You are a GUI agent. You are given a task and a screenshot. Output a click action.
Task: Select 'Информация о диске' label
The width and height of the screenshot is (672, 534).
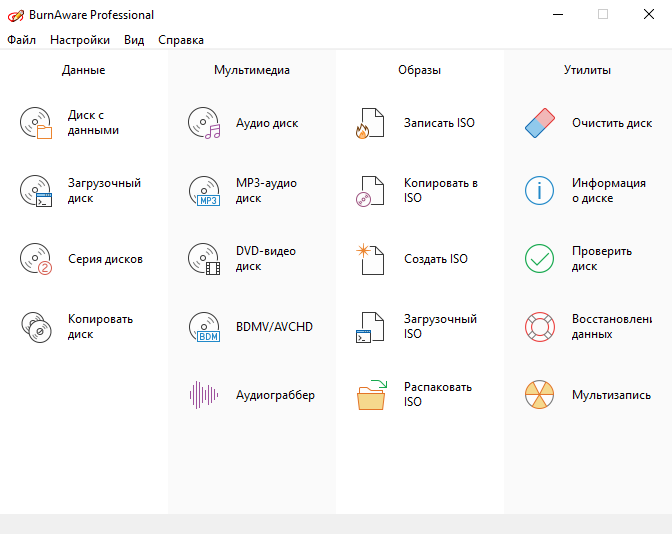pyautogui.click(x=609, y=190)
